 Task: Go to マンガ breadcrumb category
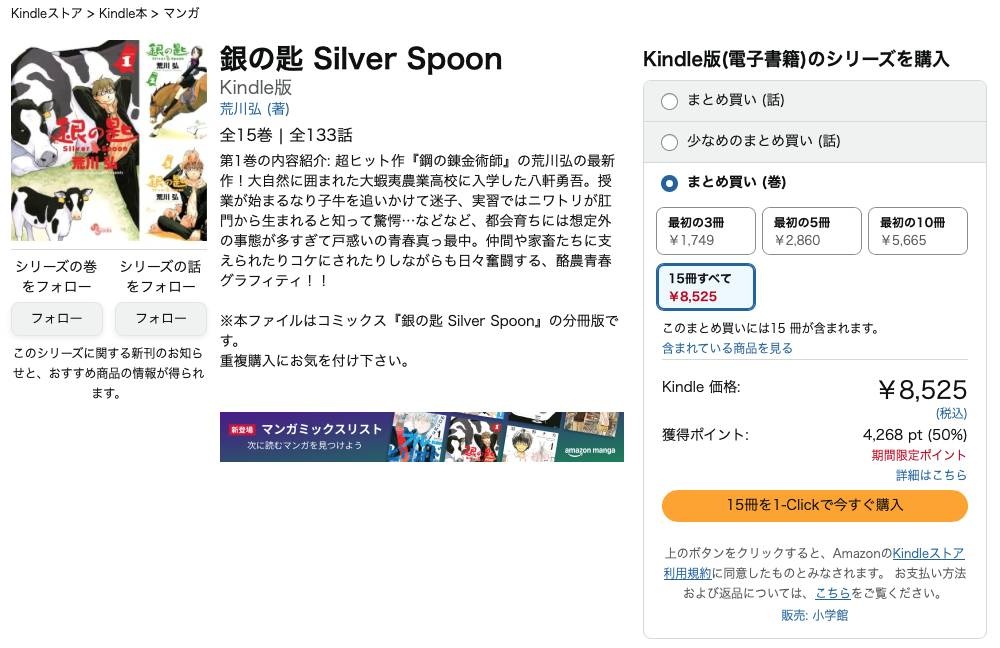[182, 13]
